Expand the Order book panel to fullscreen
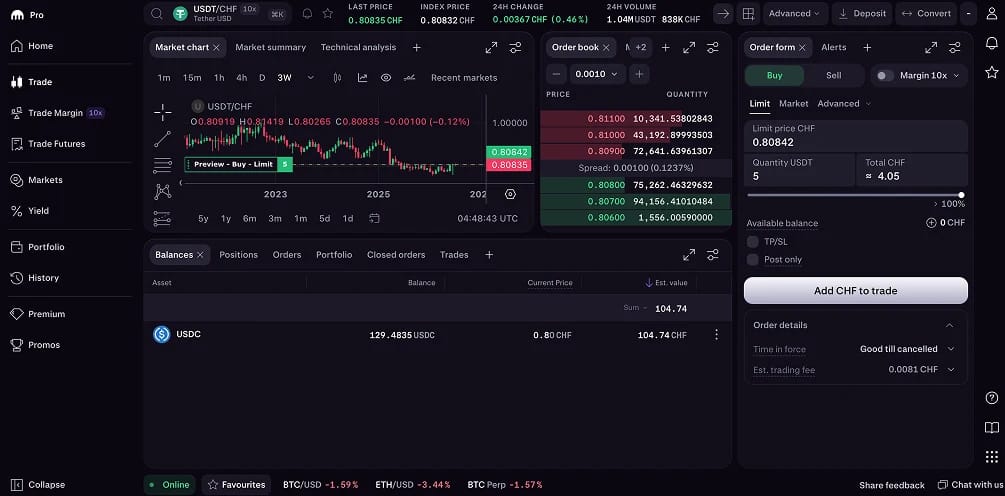Viewport: 1005px width, 496px height. click(x=689, y=47)
